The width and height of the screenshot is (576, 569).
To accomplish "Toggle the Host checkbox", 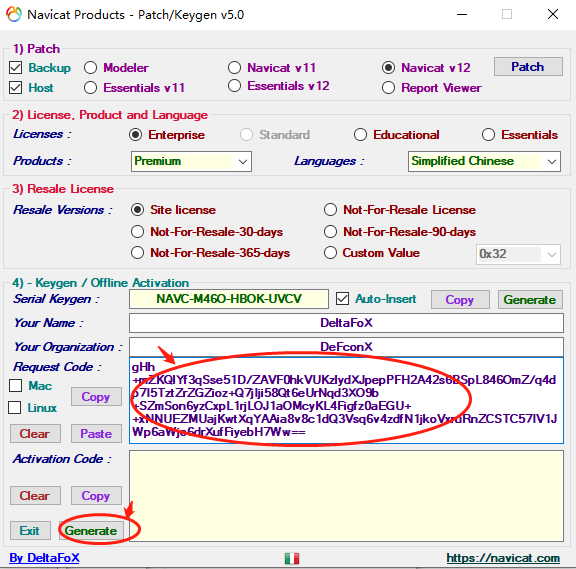I will [15, 88].
